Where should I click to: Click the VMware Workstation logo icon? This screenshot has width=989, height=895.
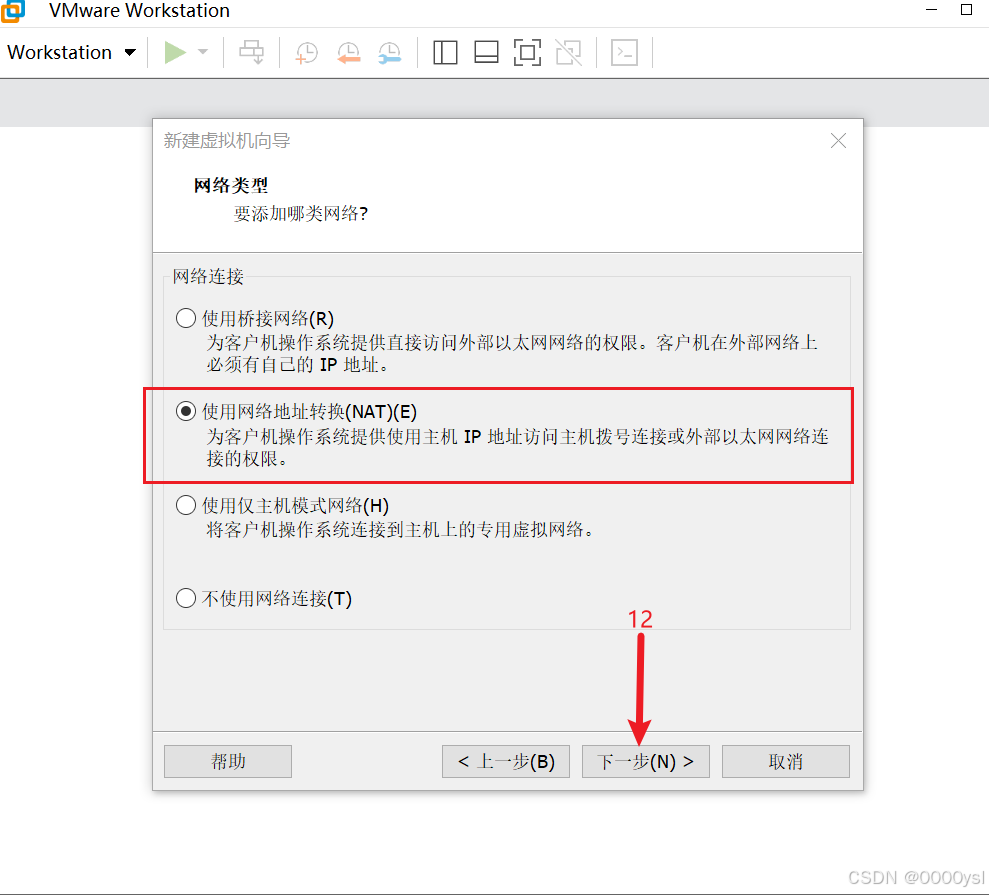click(x=13, y=11)
